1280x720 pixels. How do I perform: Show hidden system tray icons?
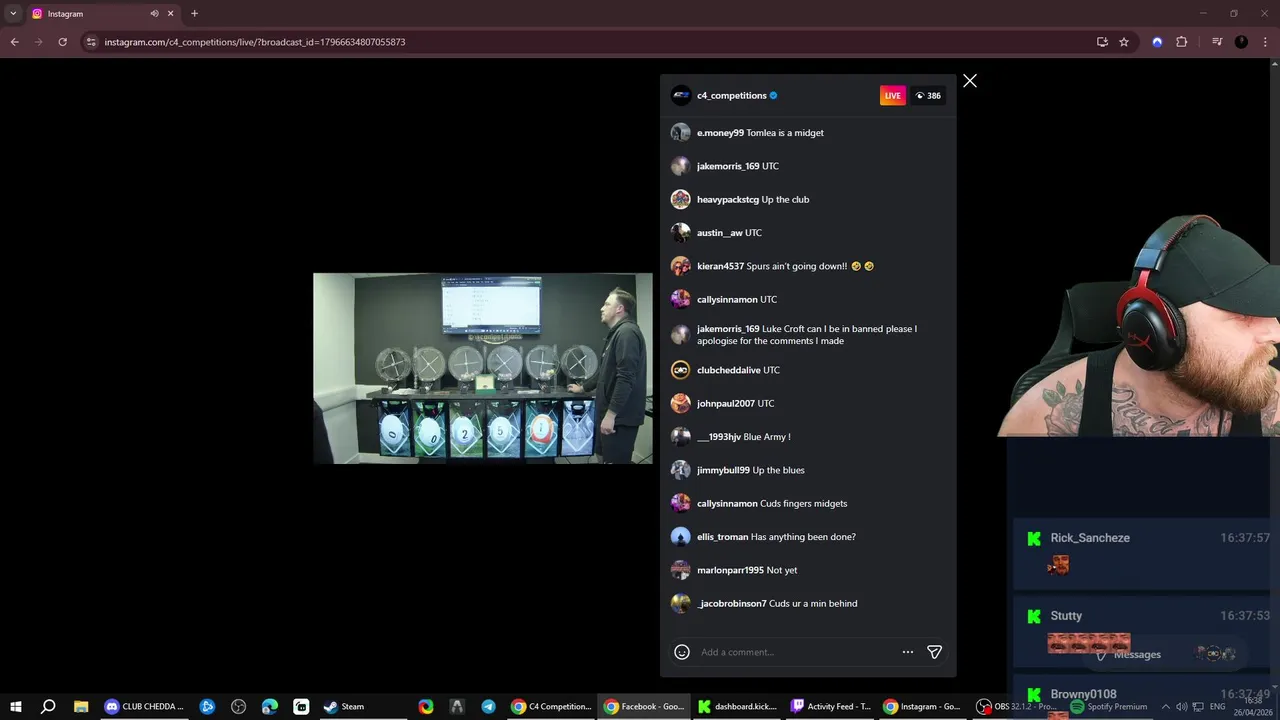pos(1165,707)
